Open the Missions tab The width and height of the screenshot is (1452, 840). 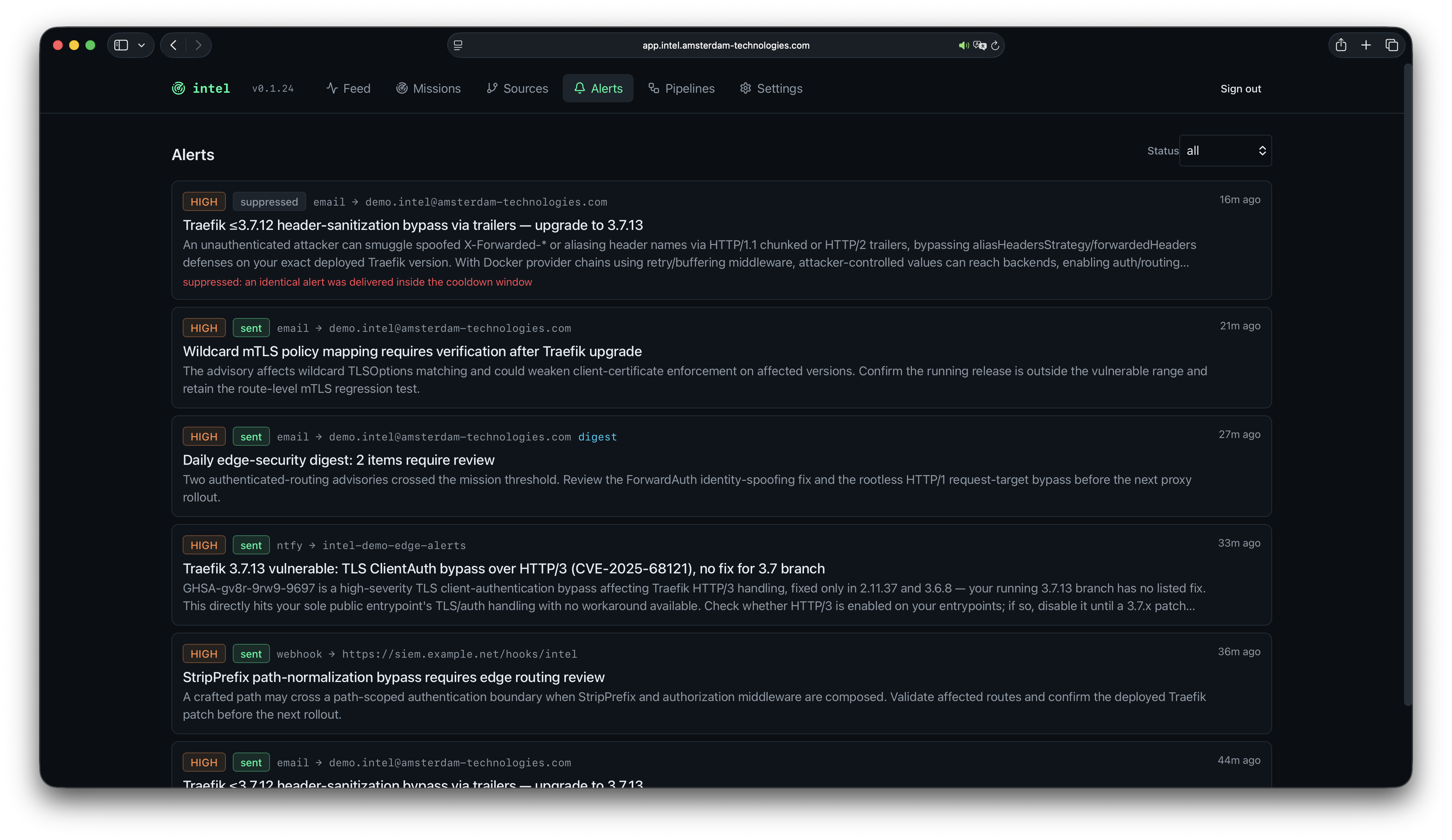pyautogui.click(x=428, y=88)
